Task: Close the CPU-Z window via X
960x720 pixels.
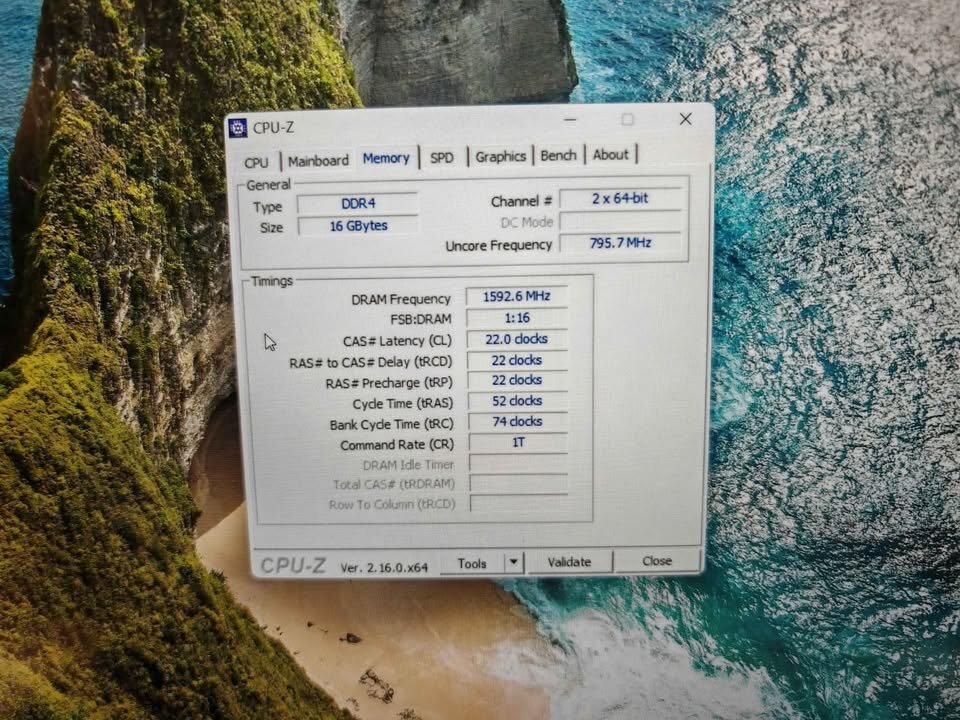Action: click(686, 119)
